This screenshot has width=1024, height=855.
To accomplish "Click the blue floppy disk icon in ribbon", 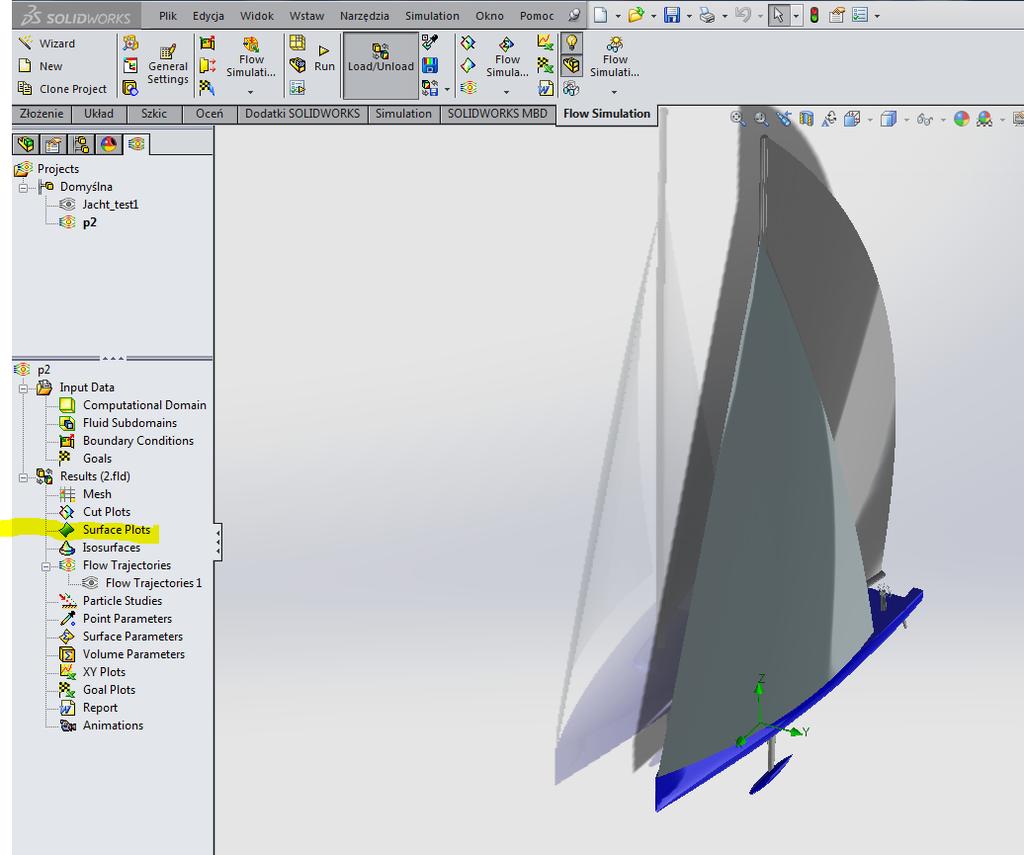I will [430, 65].
